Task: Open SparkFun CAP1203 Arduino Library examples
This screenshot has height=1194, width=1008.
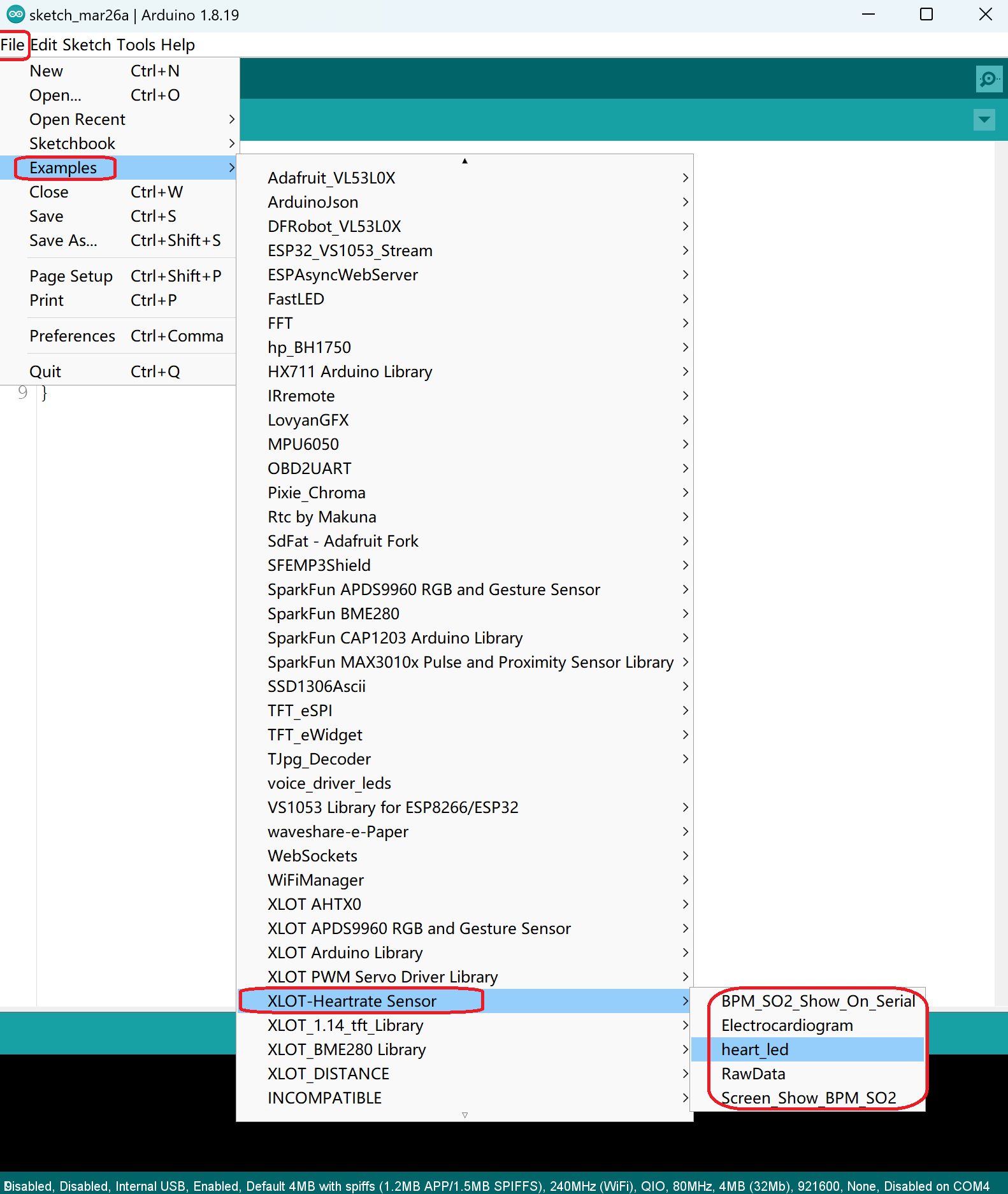Action: [x=464, y=638]
